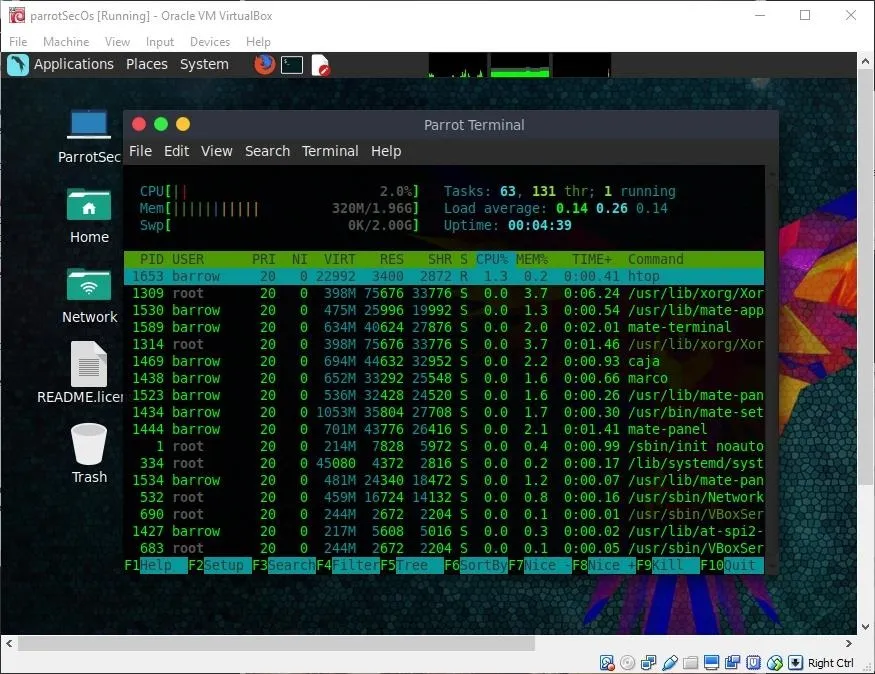875x674 pixels.
Task: Click the yellow dot of Parrot Terminal
Action: [x=183, y=124]
